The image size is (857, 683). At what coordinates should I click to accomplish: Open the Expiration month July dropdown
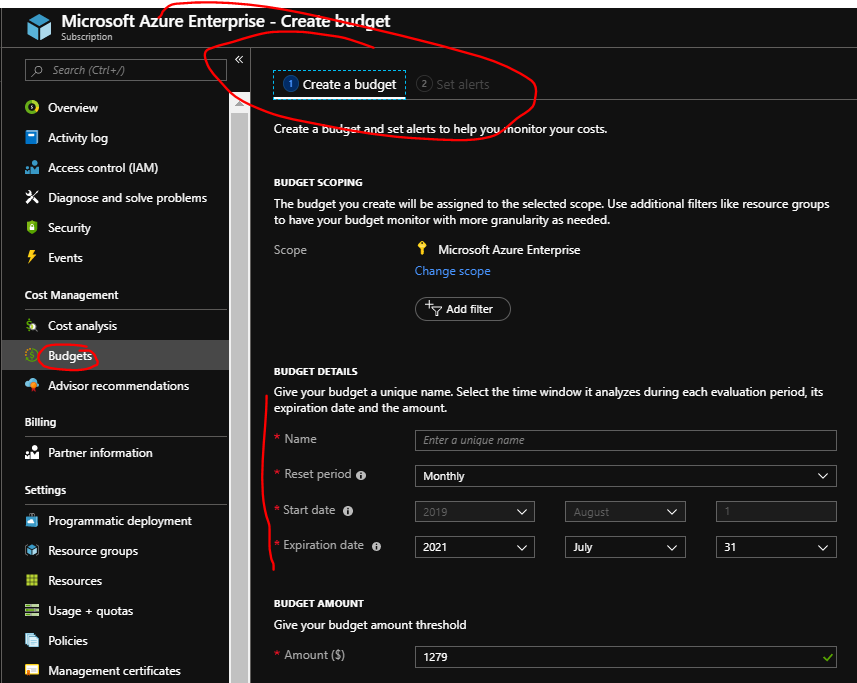pyautogui.click(x=625, y=547)
